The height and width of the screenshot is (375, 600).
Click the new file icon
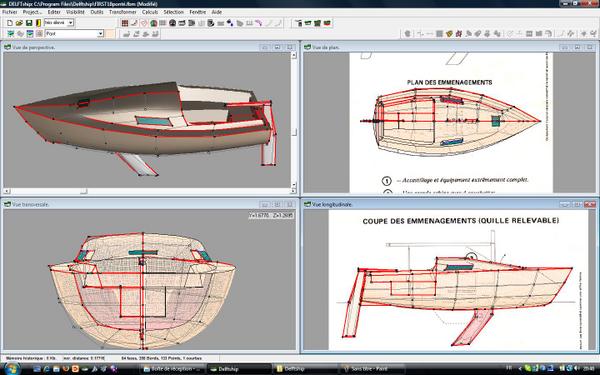pos(10,23)
